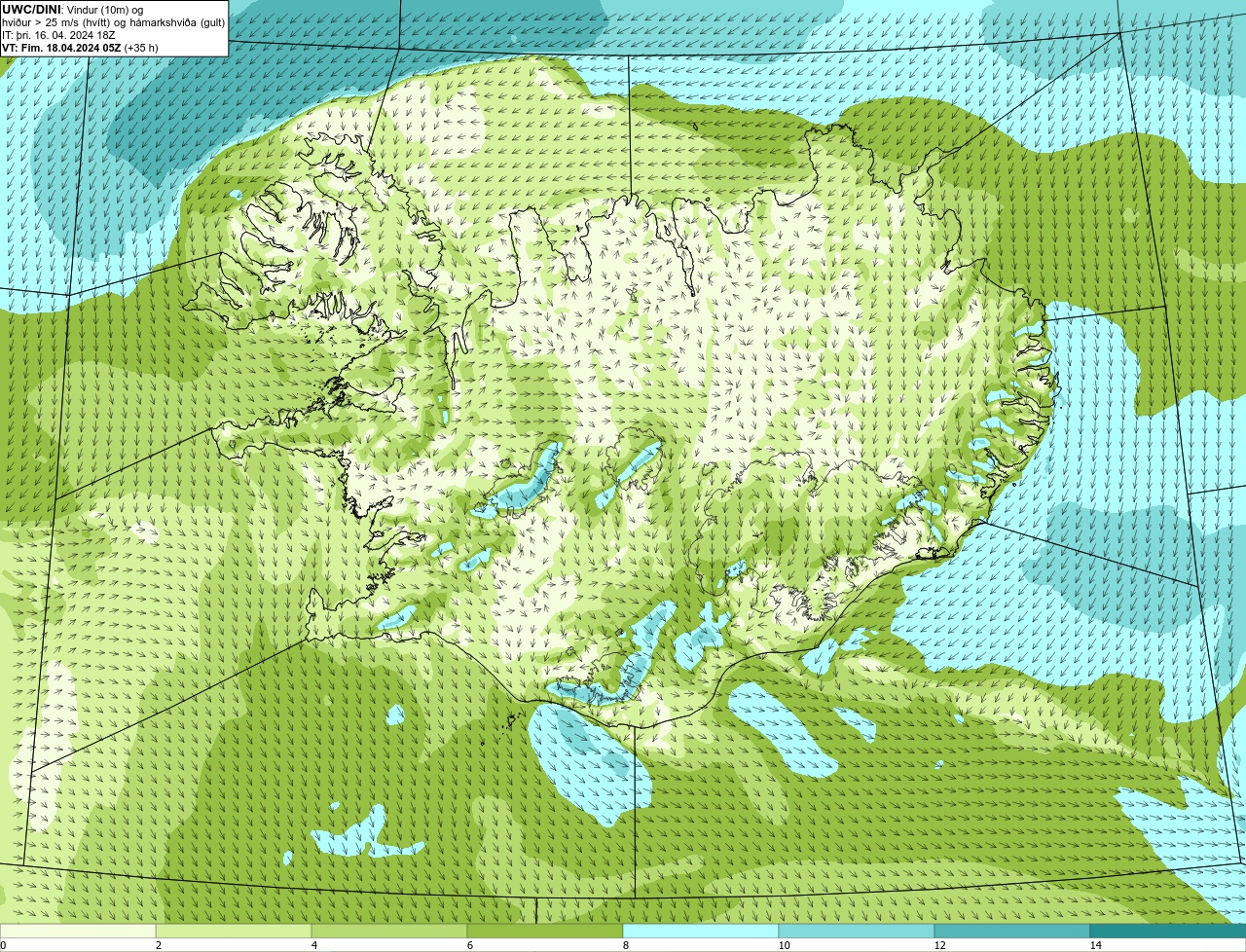Viewport: 1246px width, 952px height.
Task: Click the pale yellow 0–2 m/s legend swatch
Action: click(x=78, y=931)
